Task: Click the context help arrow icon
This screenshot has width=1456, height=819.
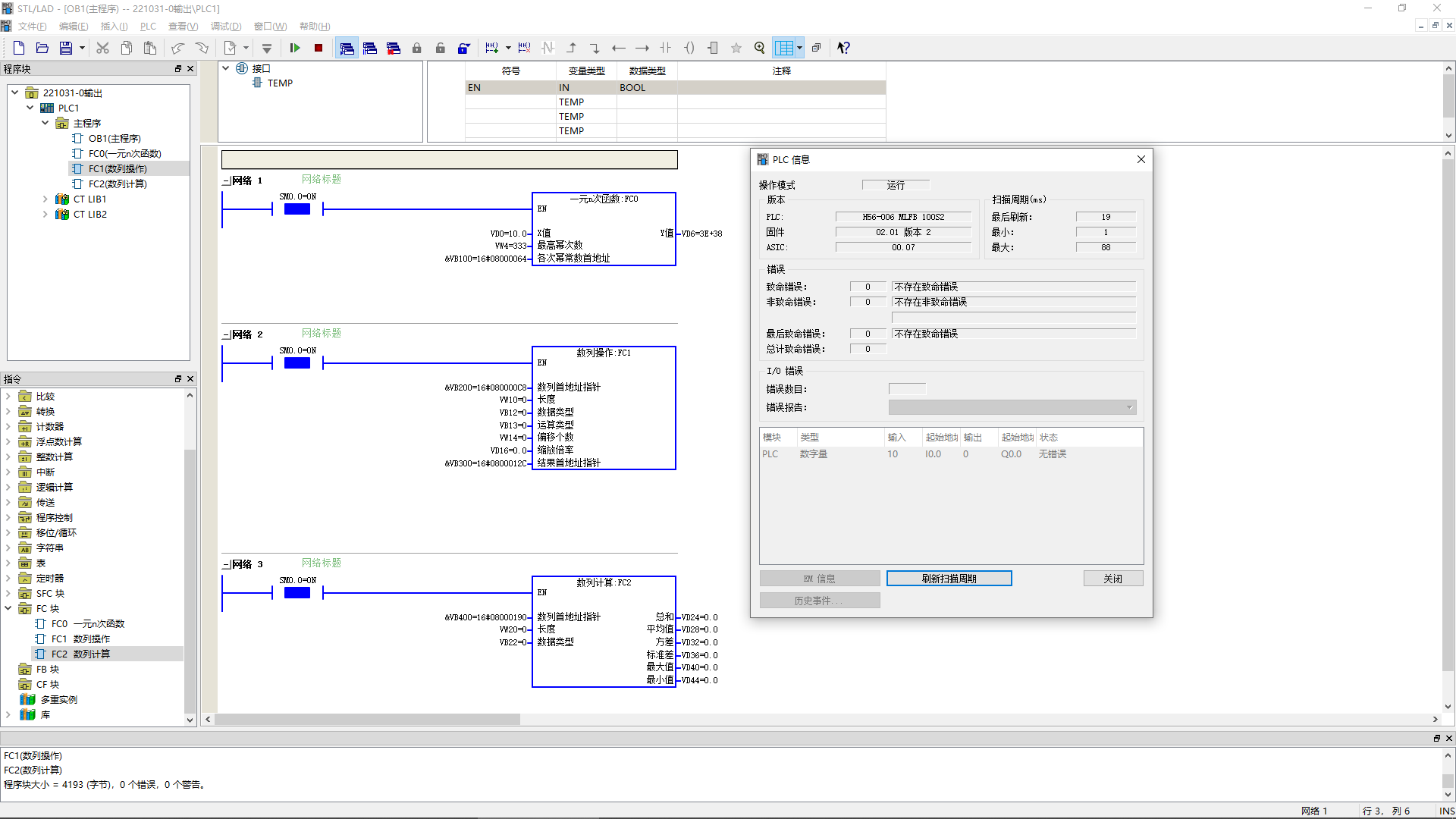Action: click(843, 48)
